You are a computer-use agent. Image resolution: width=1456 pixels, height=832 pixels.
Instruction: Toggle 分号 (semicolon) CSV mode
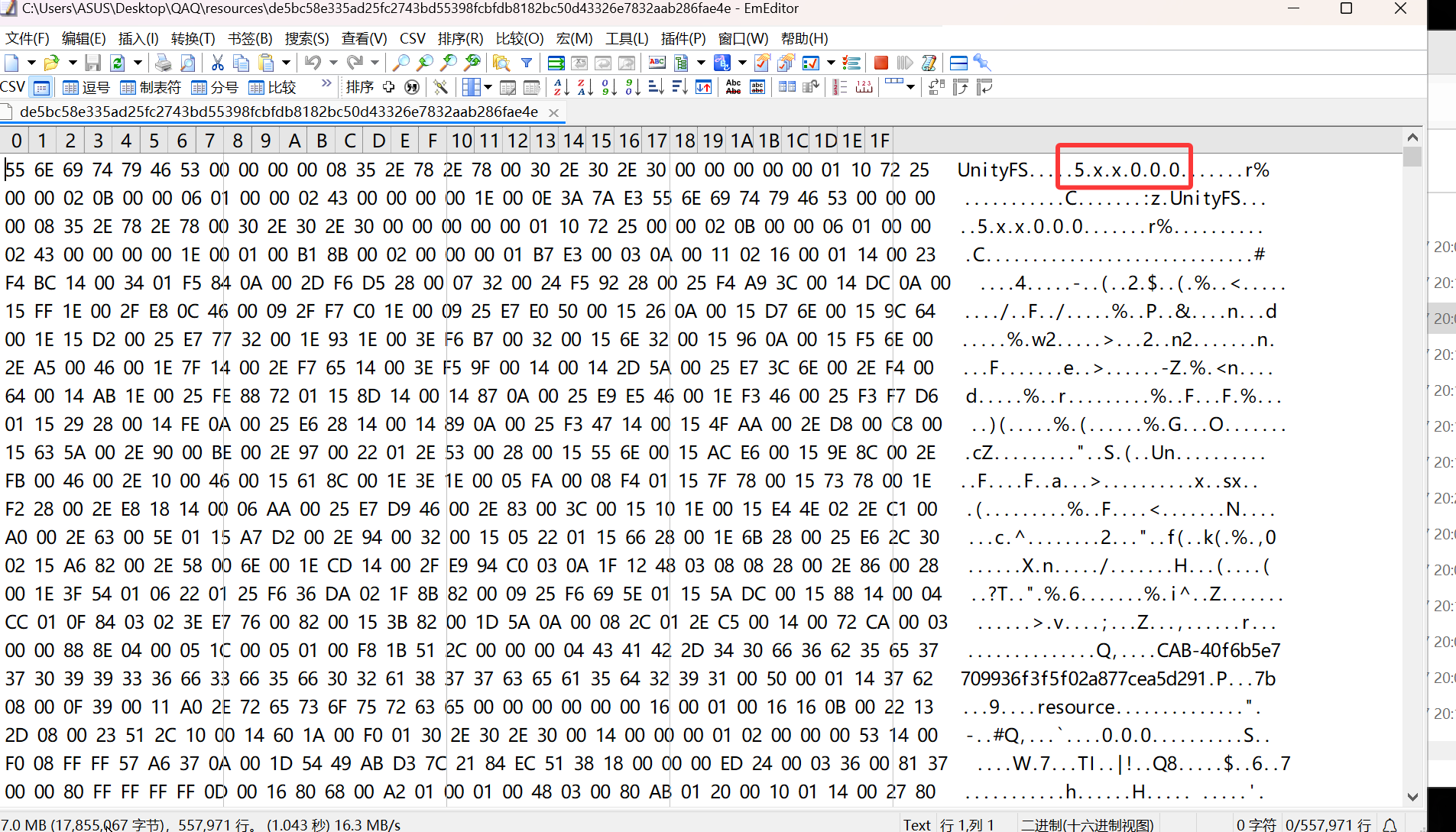215,87
